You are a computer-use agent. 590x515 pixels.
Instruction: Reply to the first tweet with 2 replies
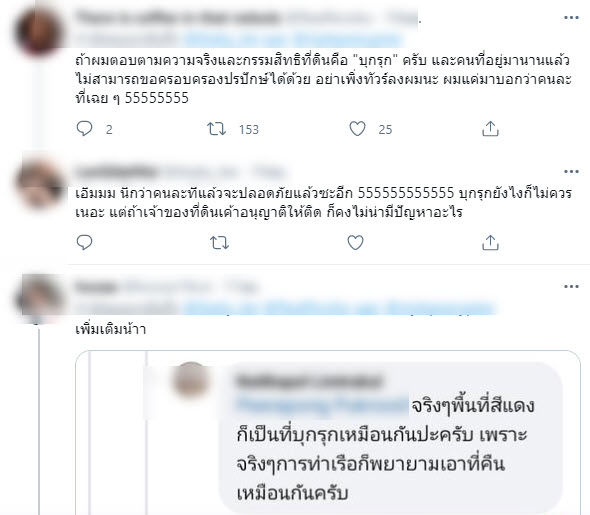84,129
